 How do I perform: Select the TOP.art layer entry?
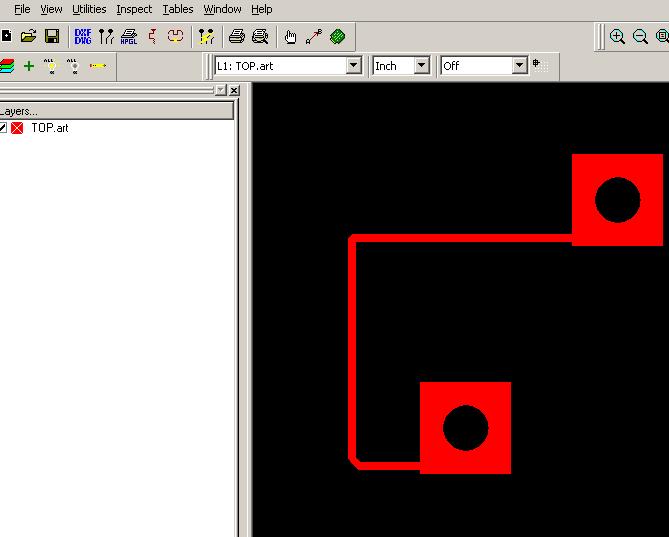(49, 128)
